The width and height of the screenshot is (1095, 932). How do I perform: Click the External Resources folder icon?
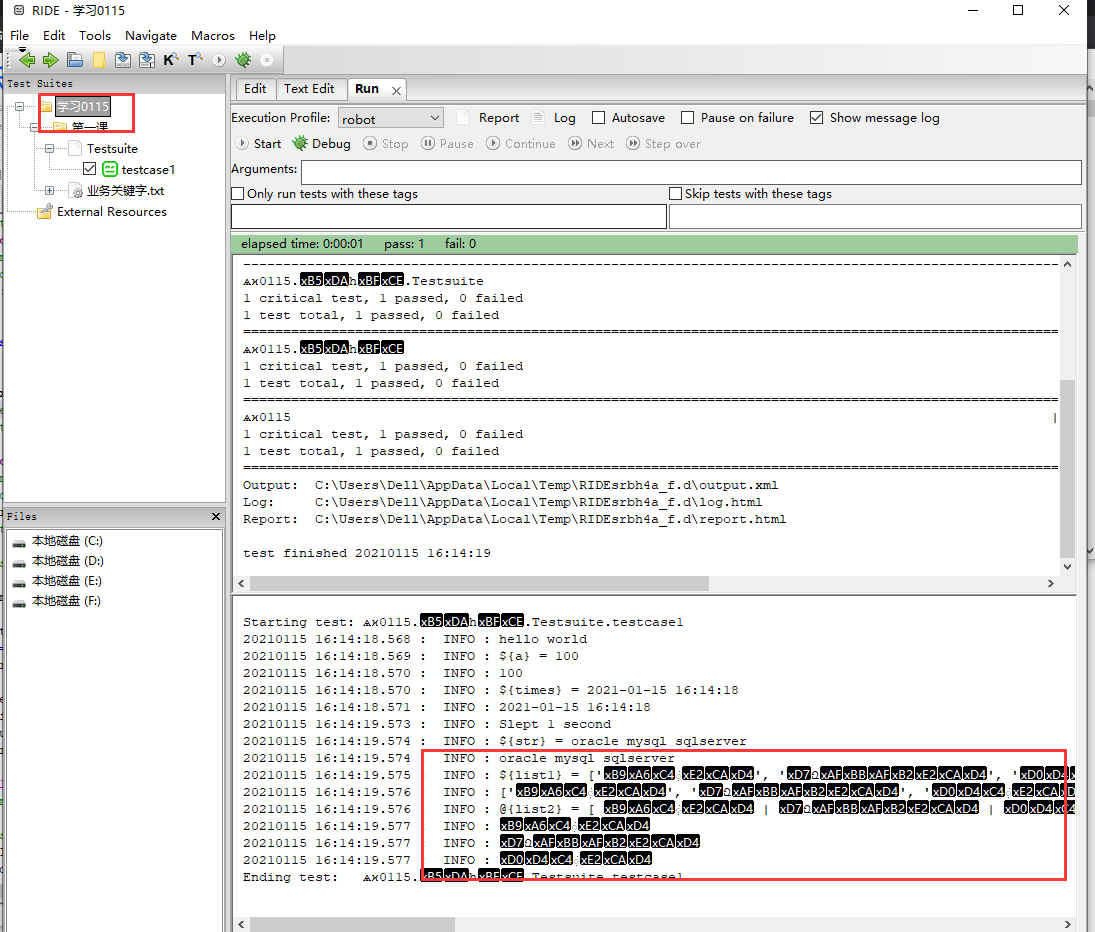coord(45,212)
